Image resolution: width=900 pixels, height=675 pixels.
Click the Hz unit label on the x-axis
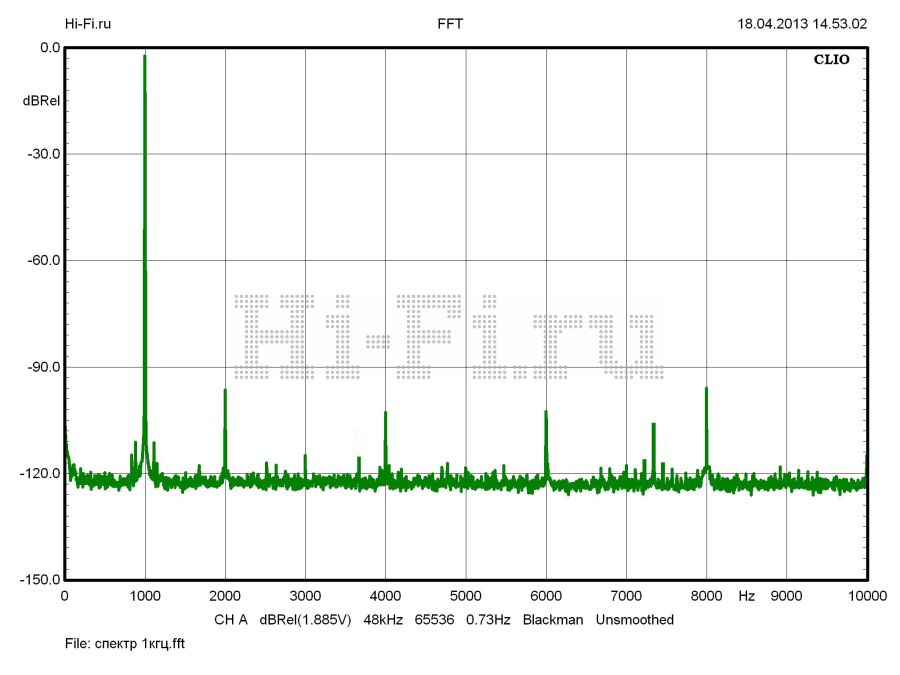[746, 596]
